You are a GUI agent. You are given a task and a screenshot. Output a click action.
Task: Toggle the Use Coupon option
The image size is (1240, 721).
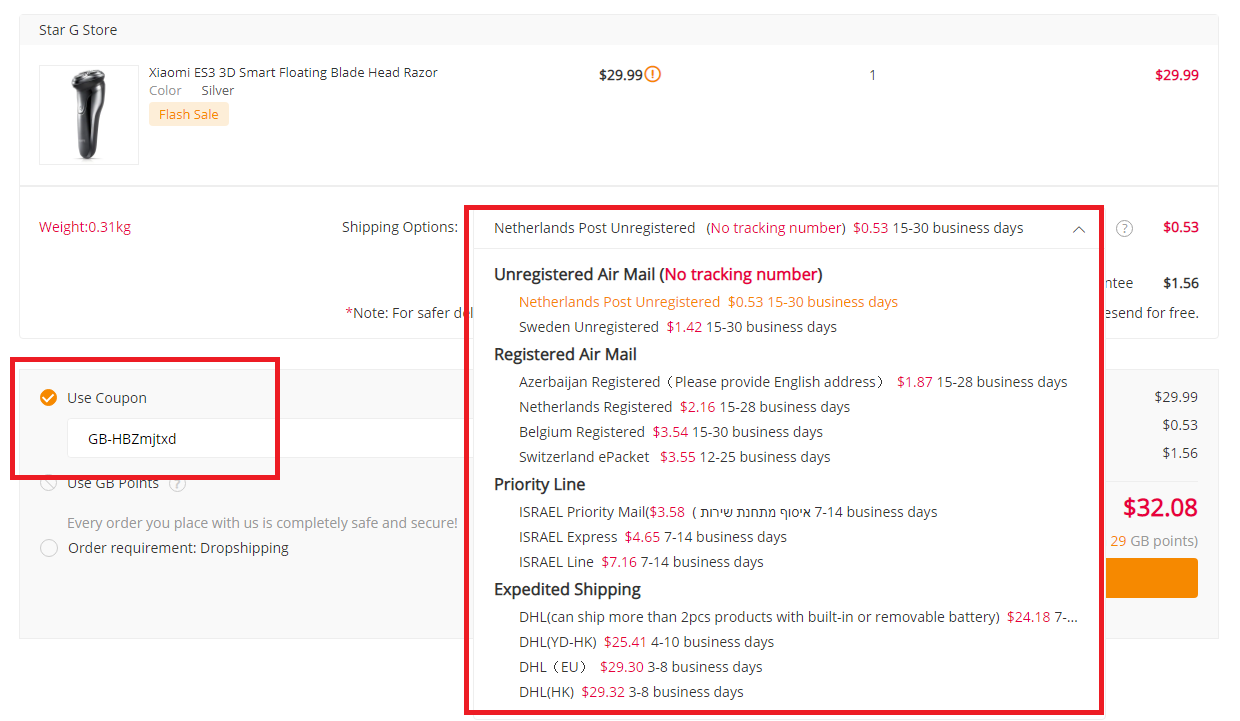[x=48, y=398]
